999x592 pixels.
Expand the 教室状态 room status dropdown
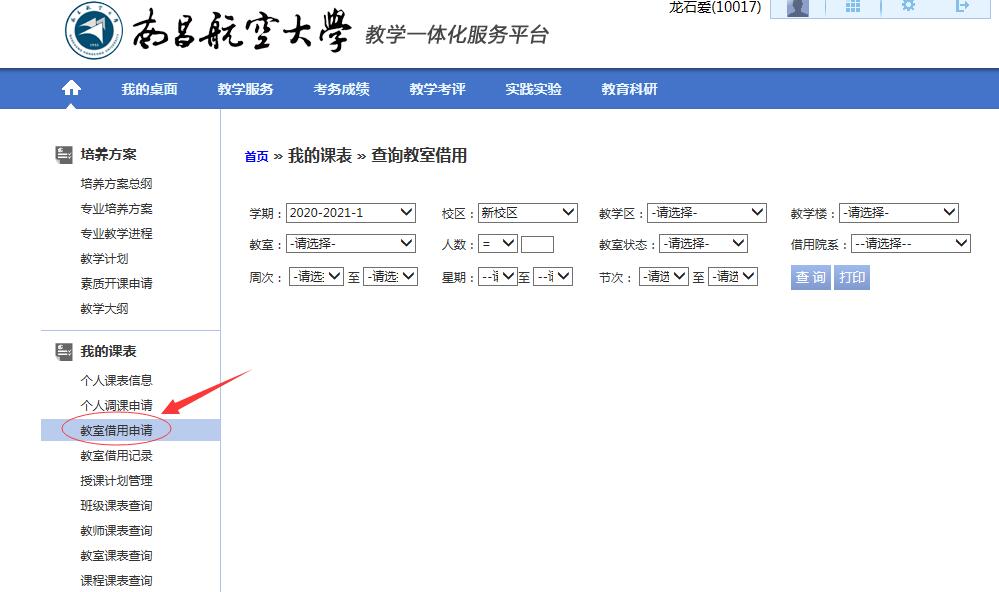tap(703, 244)
